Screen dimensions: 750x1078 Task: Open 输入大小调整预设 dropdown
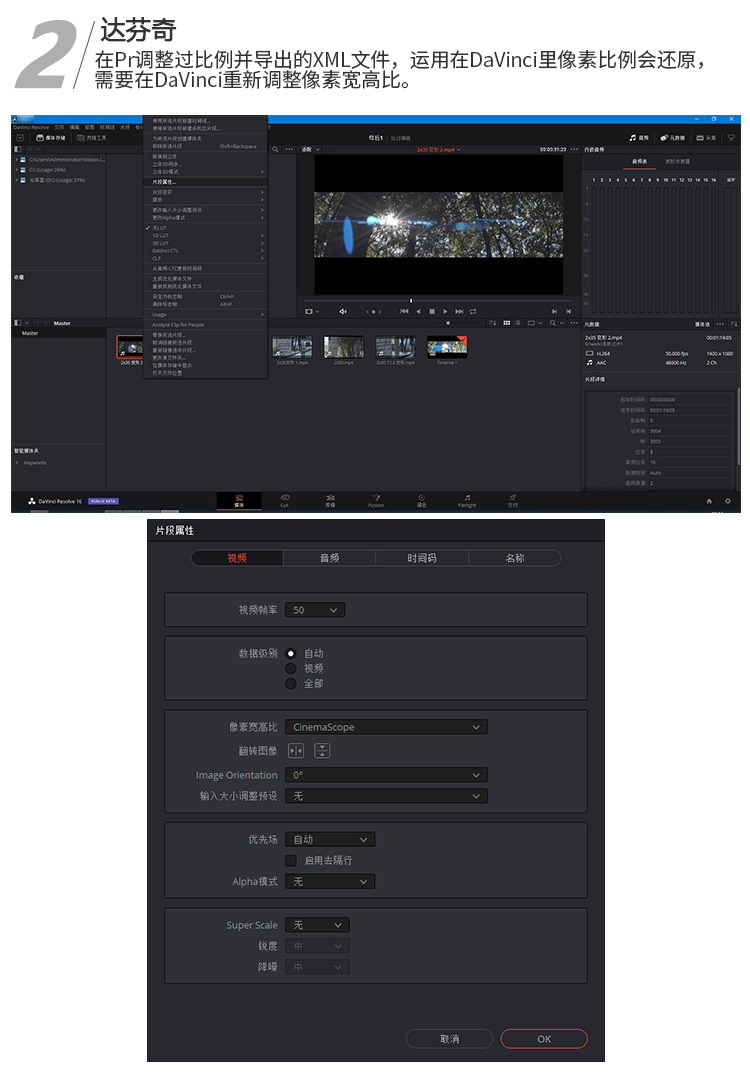[x=386, y=795]
